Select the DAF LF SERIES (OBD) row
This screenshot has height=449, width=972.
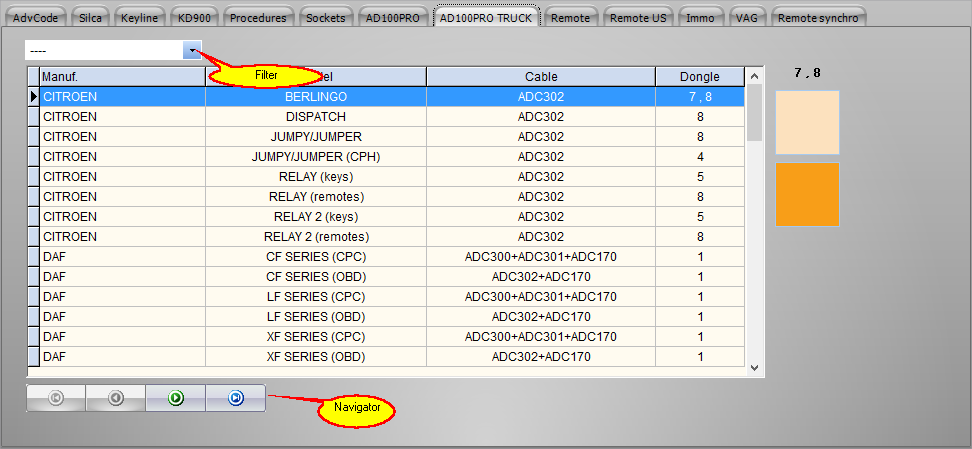316,317
